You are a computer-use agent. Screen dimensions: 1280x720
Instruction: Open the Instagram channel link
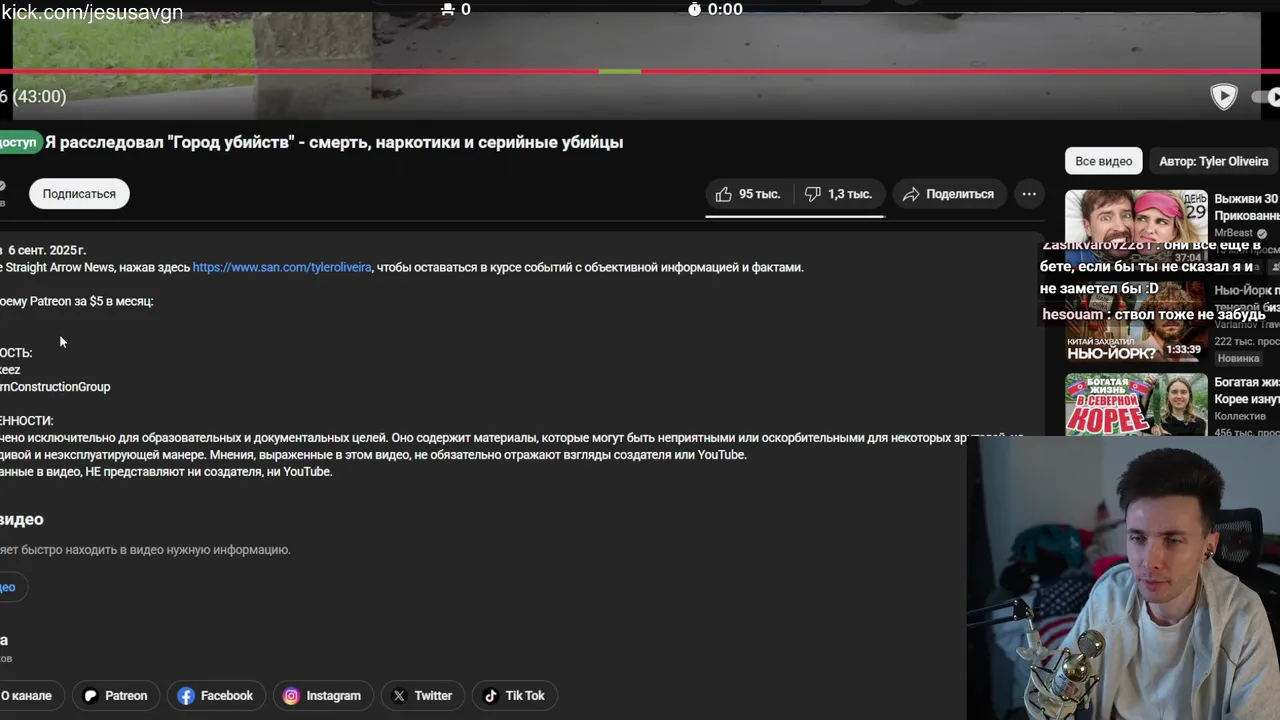point(322,696)
